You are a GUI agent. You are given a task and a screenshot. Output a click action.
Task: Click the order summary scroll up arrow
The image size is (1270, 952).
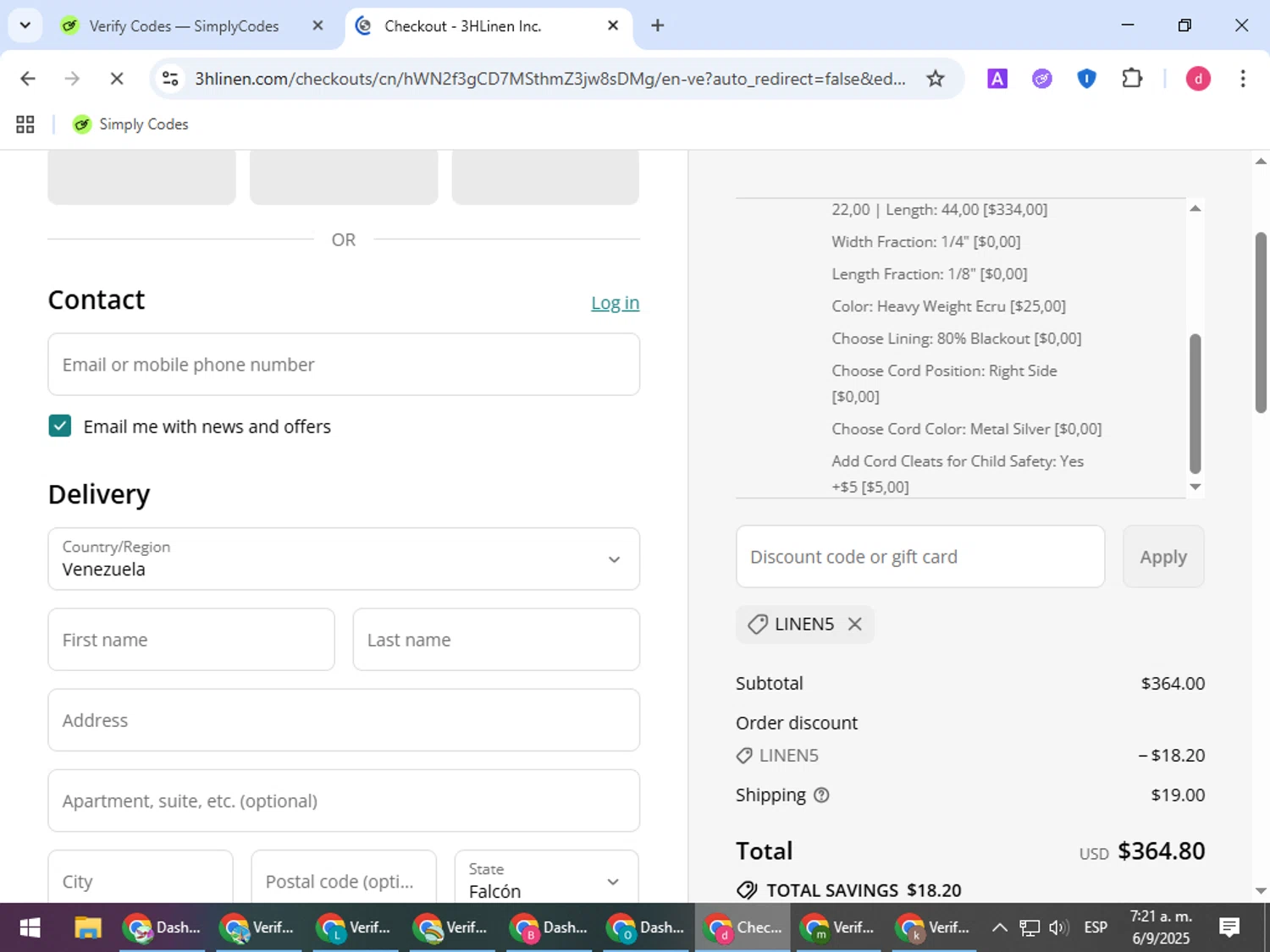(1195, 208)
